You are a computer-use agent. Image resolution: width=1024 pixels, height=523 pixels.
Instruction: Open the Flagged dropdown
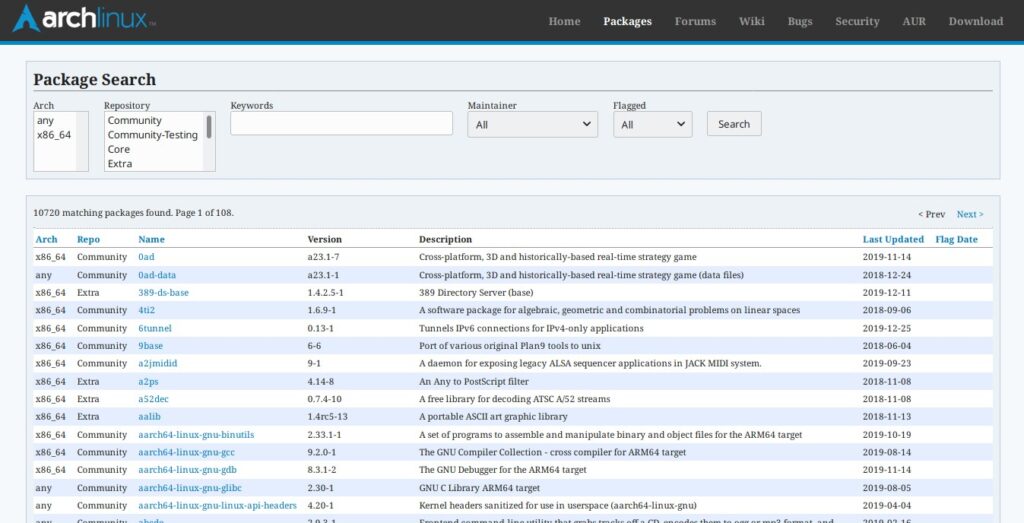tap(652, 124)
